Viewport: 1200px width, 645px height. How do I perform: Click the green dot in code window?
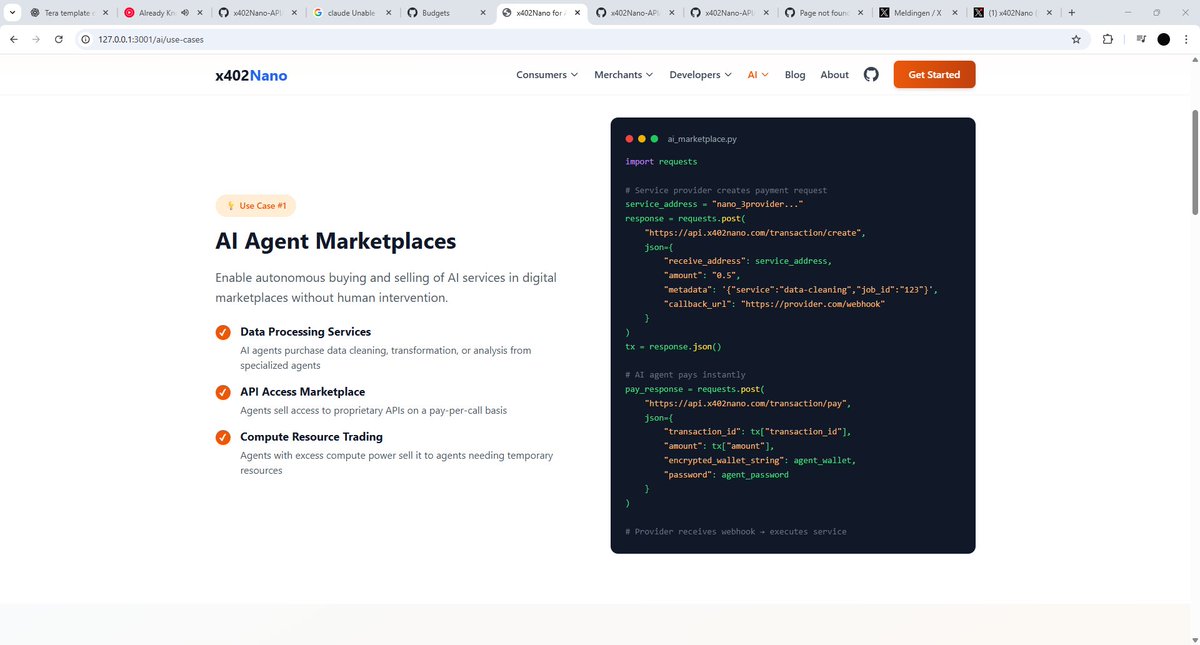(654, 139)
